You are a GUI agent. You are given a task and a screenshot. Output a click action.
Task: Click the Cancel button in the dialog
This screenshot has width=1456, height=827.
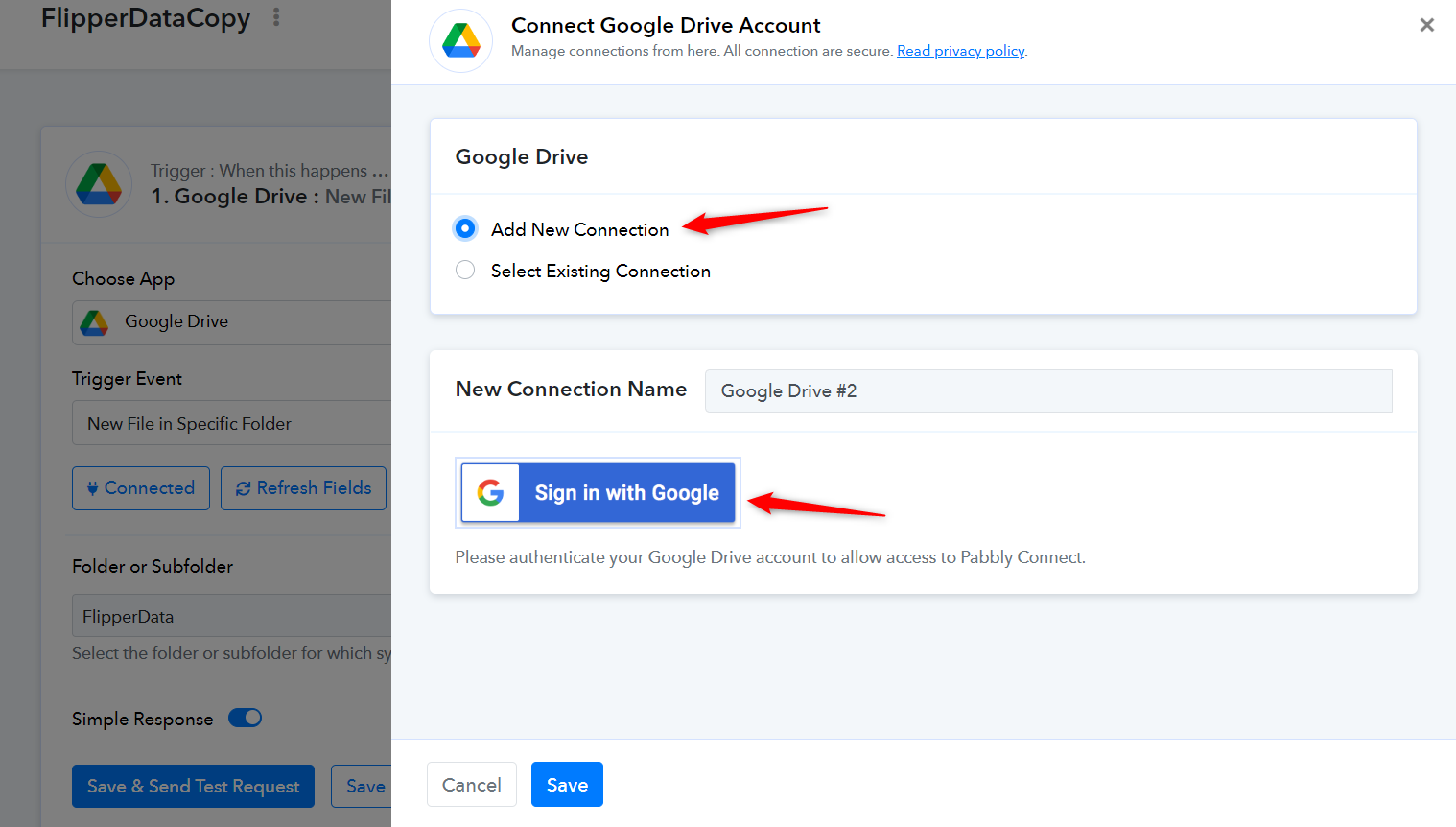pyautogui.click(x=472, y=785)
